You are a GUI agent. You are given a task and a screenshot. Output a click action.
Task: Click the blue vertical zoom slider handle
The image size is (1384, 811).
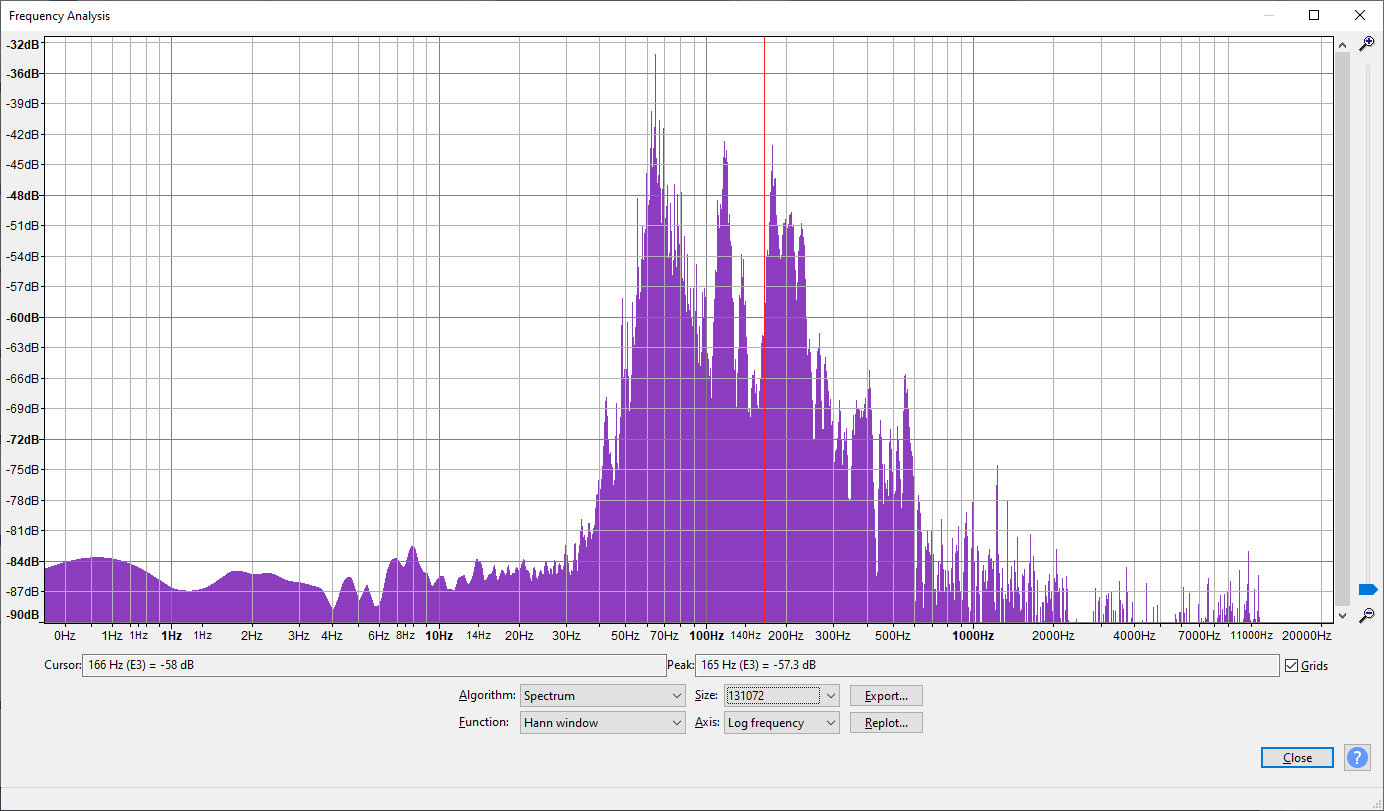1367,590
